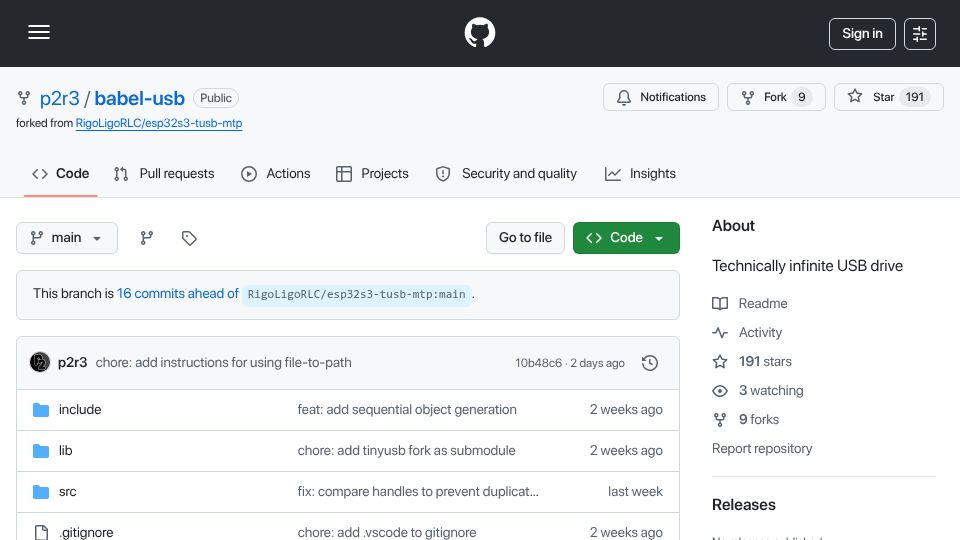
Task: Switch to the Projects tab
Action: [372, 174]
